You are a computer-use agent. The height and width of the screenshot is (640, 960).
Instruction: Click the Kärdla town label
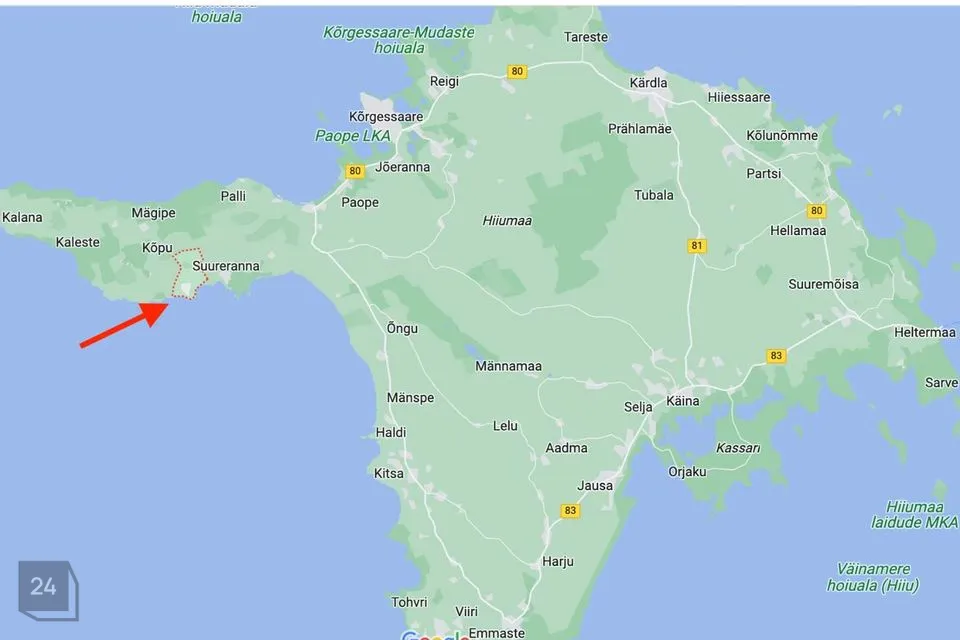coord(648,83)
